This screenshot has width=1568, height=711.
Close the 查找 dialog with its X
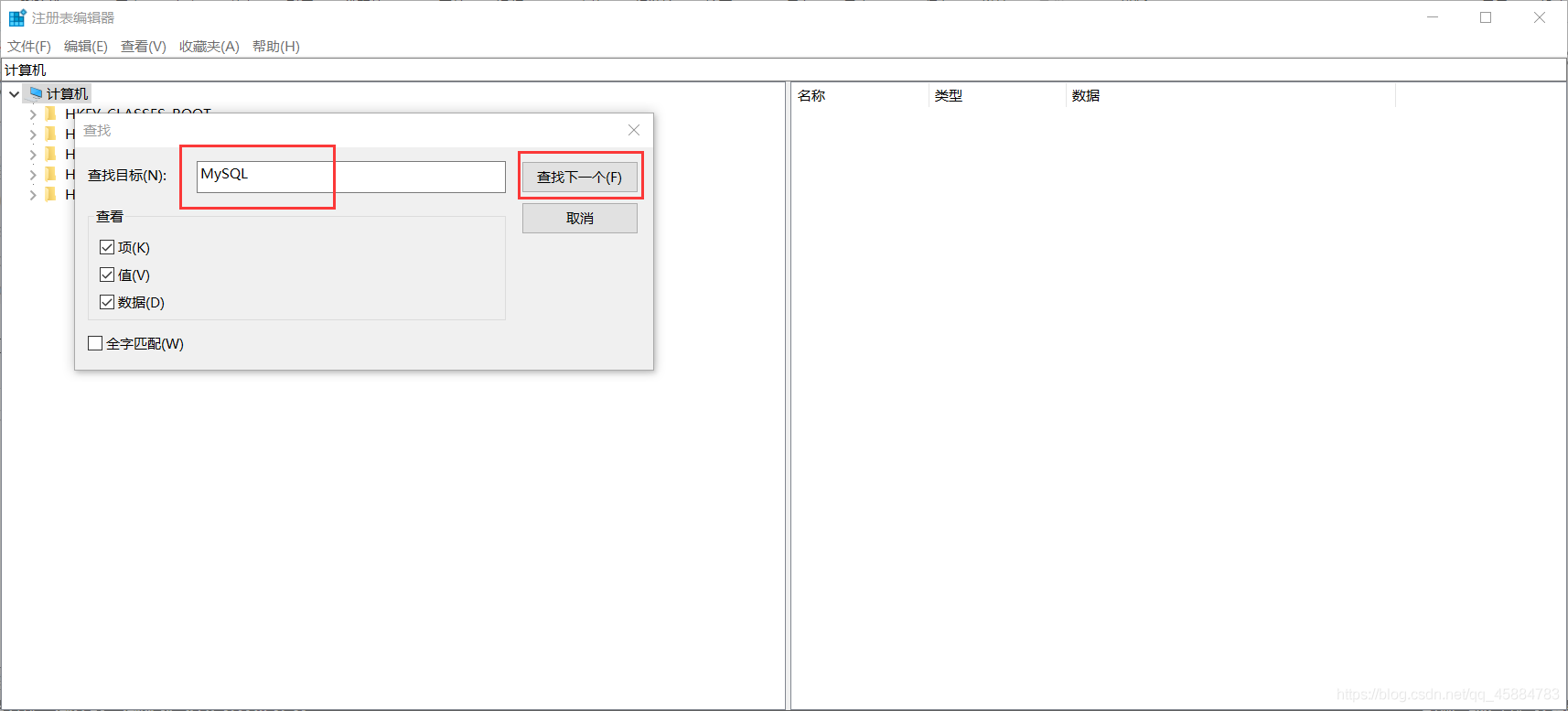click(634, 130)
